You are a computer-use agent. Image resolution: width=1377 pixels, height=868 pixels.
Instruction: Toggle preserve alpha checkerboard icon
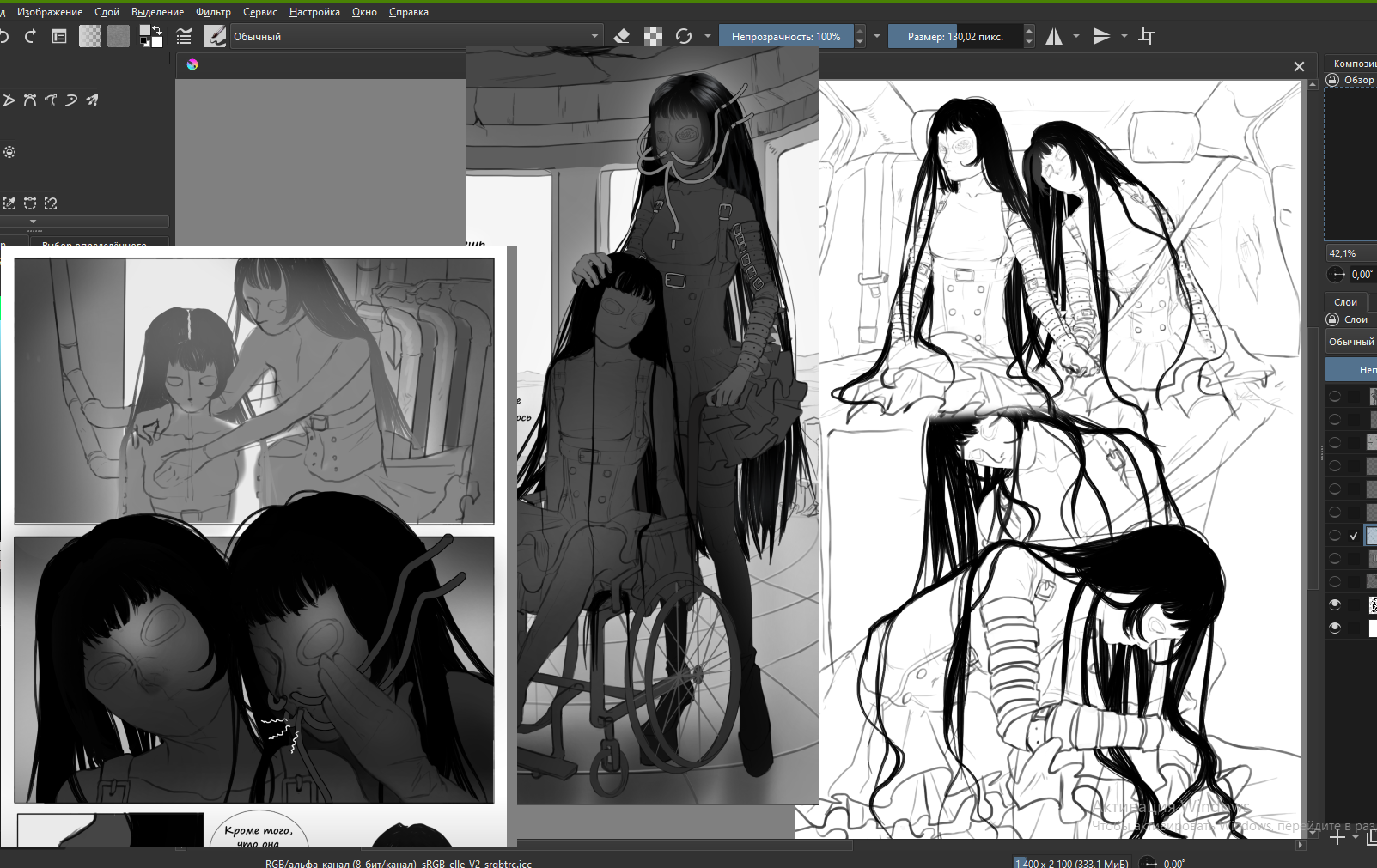653,36
